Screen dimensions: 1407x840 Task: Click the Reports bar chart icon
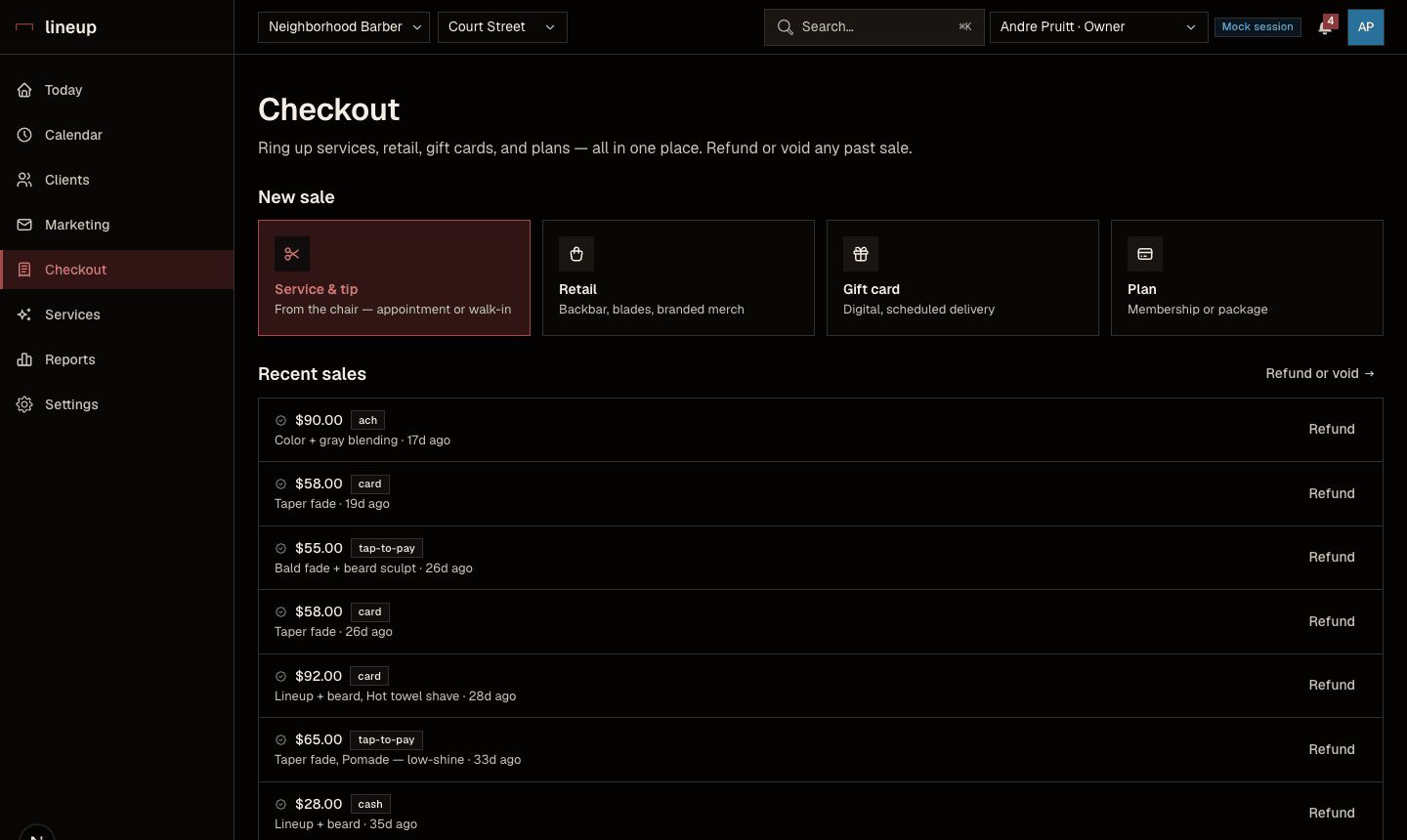coord(24,359)
